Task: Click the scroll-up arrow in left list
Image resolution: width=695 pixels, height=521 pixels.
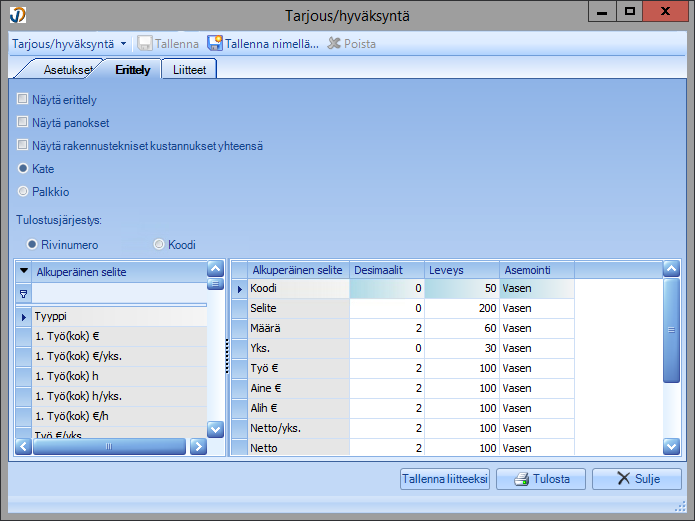Action: [x=215, y=269]
